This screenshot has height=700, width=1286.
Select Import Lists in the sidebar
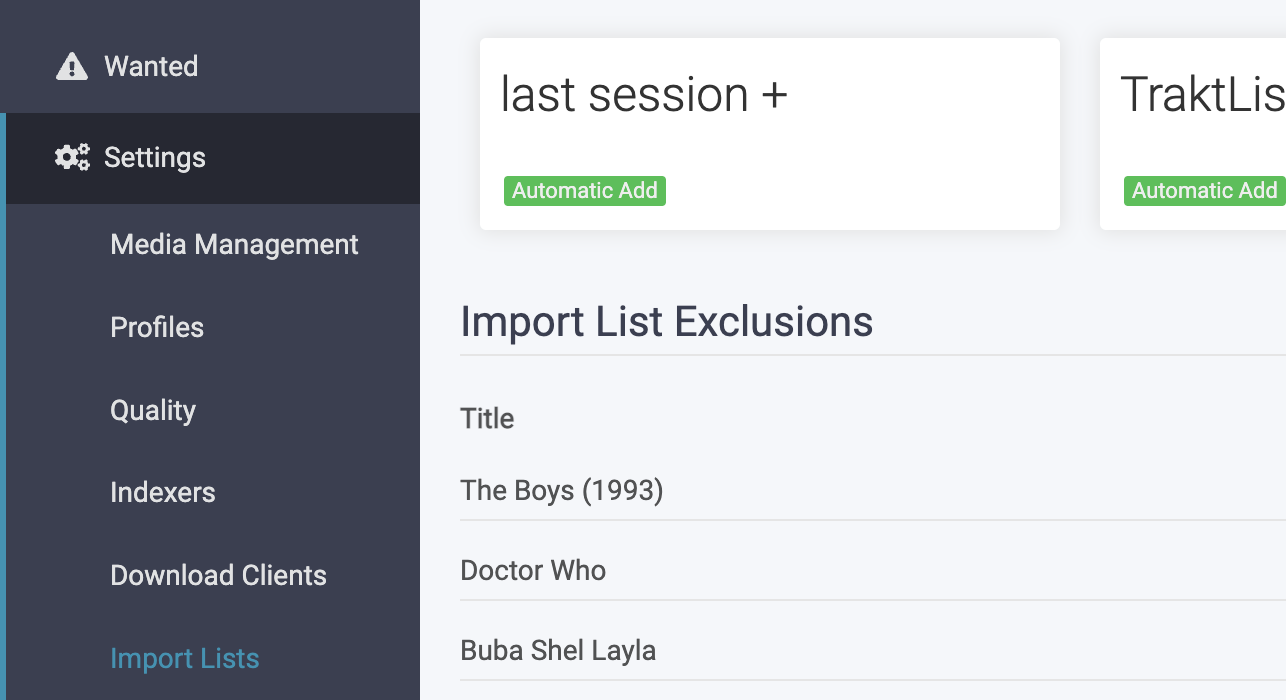coord(185,659)
